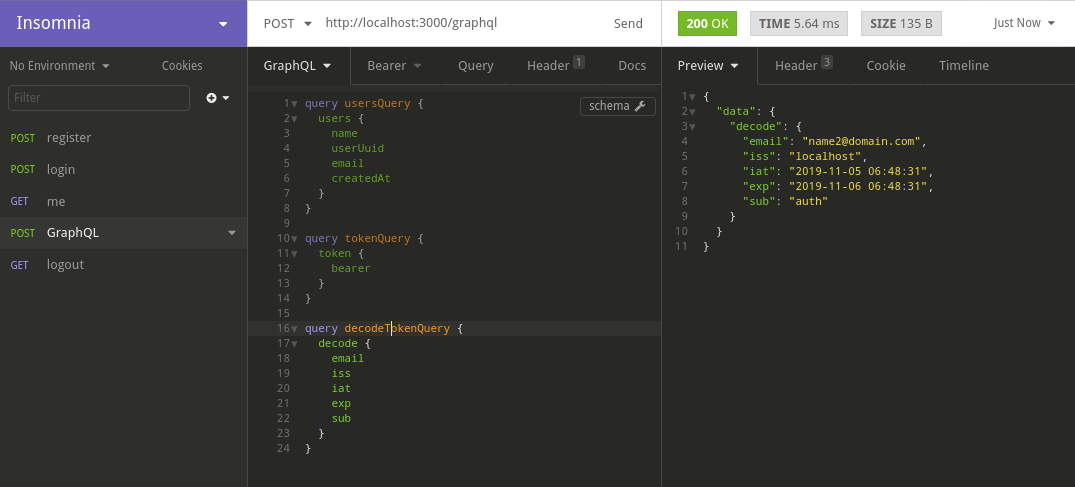The height and width of the screenshot is (487, 1075).
Task: Collapse response root fold arrow at line 1
Action: 692,97
